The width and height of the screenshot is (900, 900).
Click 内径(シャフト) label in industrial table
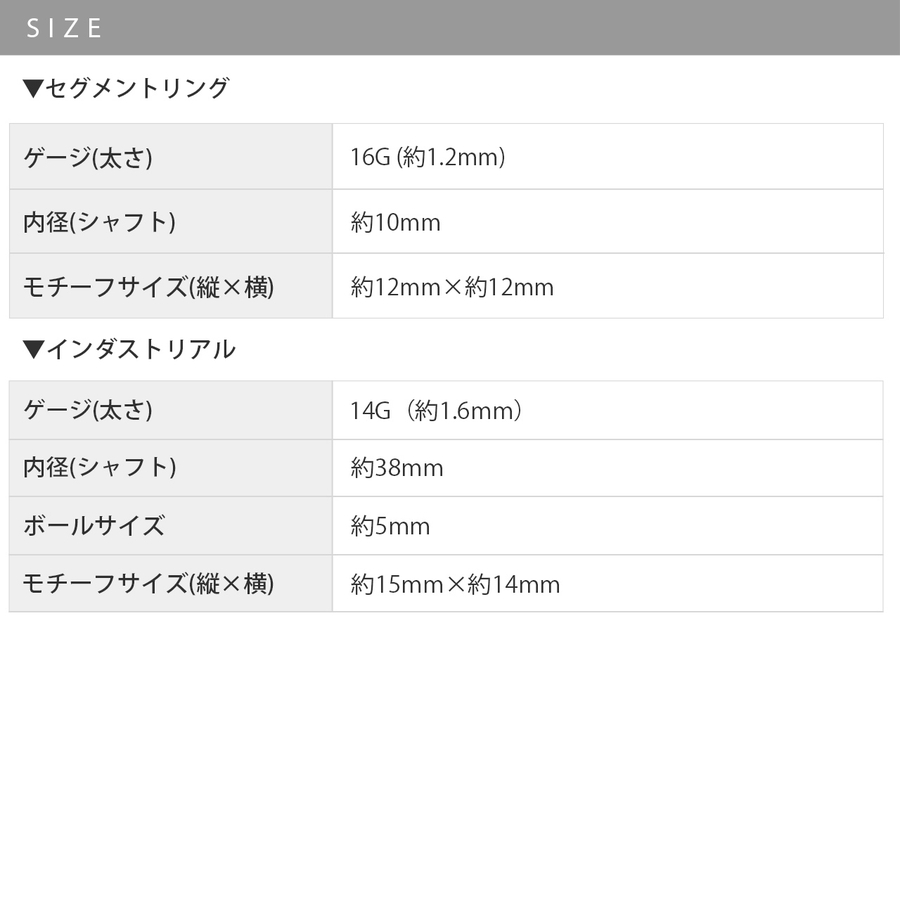[x=100, y=467]
